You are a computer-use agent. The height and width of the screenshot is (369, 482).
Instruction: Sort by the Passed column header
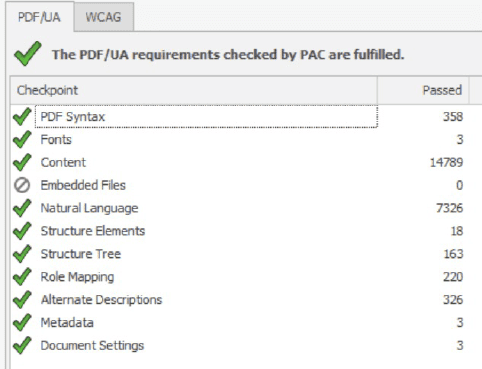click(x=423, y=90)
